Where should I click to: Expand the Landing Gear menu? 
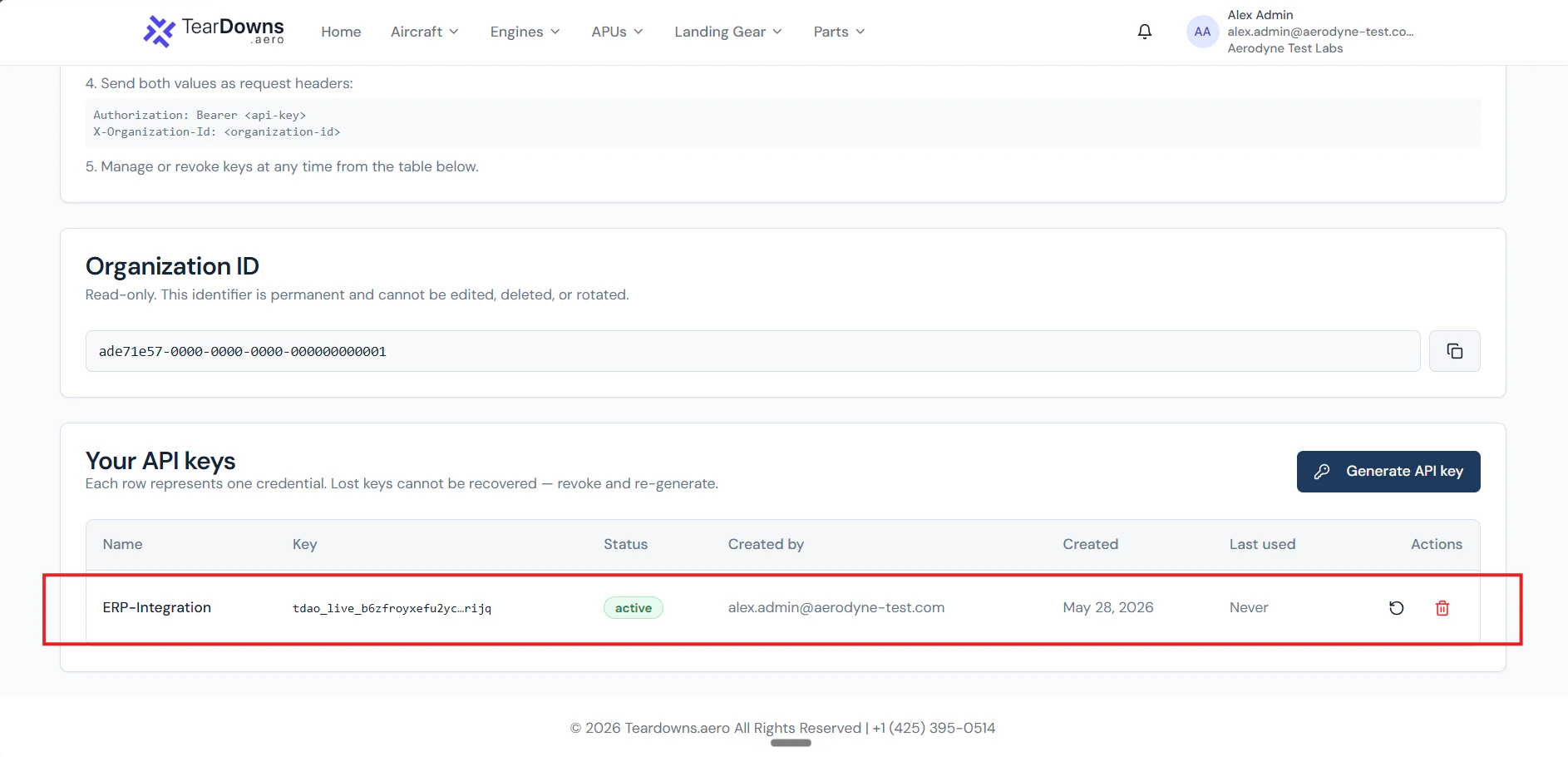click(728, 32)
